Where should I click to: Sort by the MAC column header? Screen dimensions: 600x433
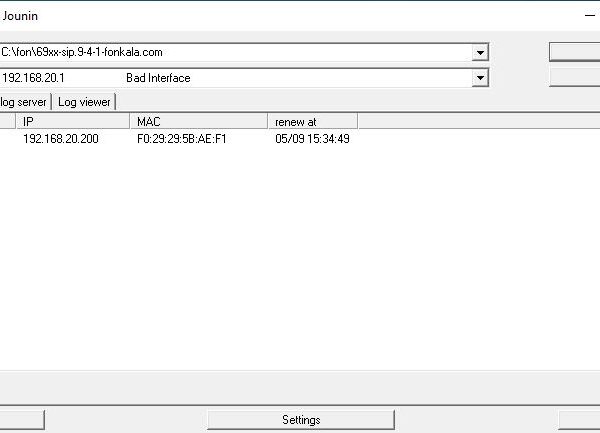tap(199, 121)
